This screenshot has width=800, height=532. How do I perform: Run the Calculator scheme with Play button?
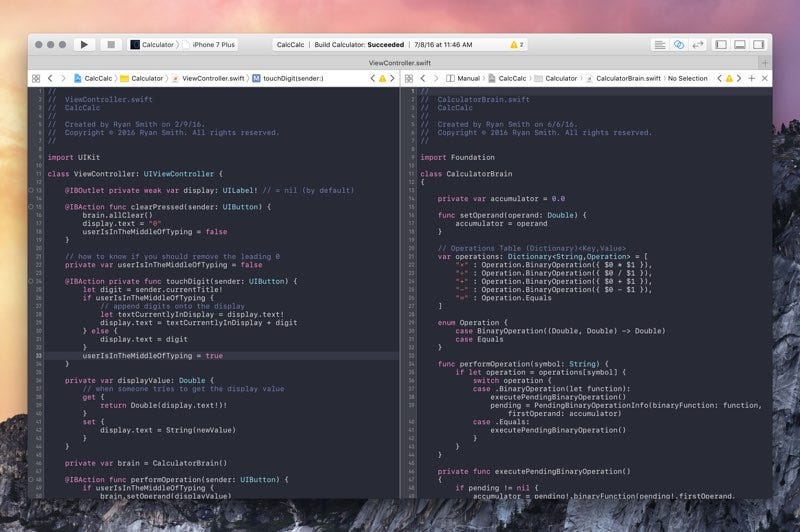click(84, 44)
